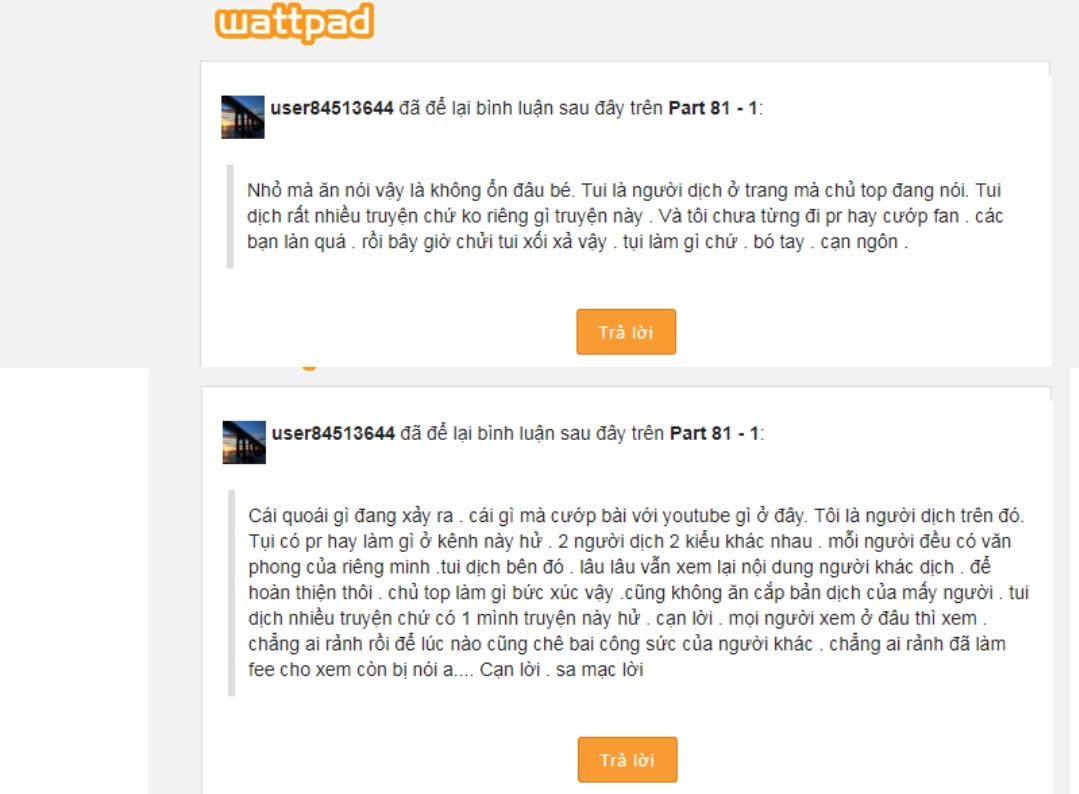The width and height of the screenshot is (1079, 794).
Task: Click the grey quote bar beside "Nhỏ mà ăn nói"
Action: pyautogui.click(x=230, y=216)
